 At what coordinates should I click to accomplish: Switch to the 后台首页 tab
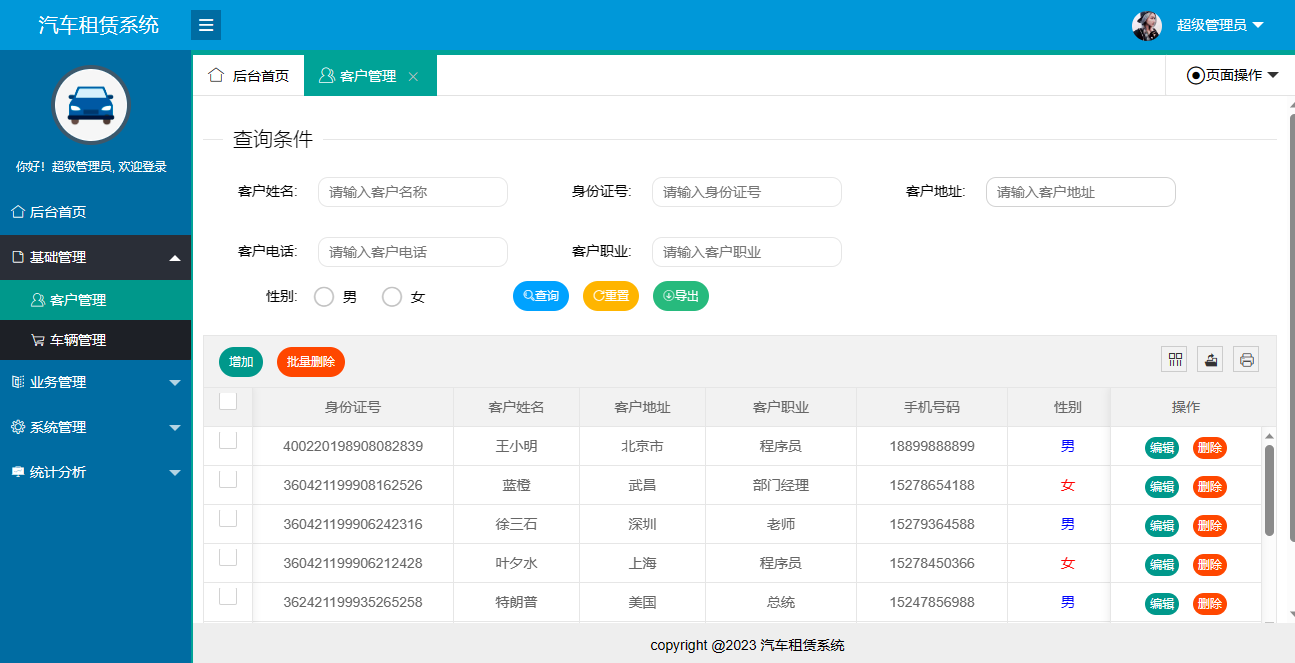coord(249,76)
